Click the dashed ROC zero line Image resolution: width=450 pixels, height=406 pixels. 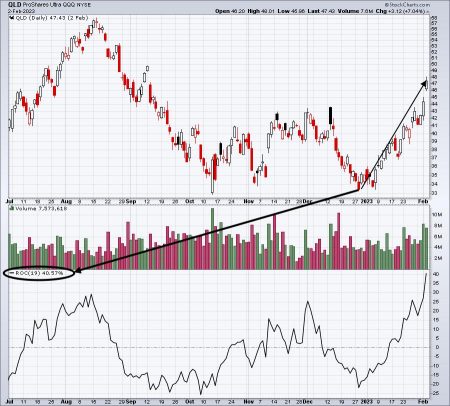(x=218, y=347)
